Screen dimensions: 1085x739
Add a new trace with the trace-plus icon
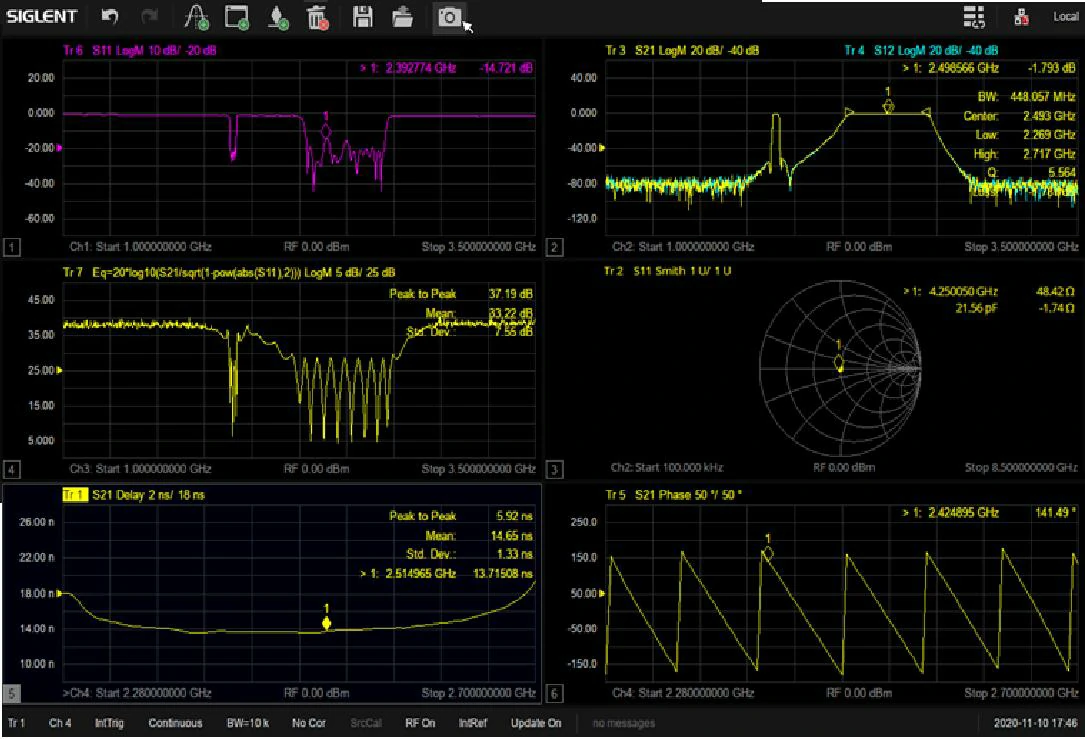(197, 17)
